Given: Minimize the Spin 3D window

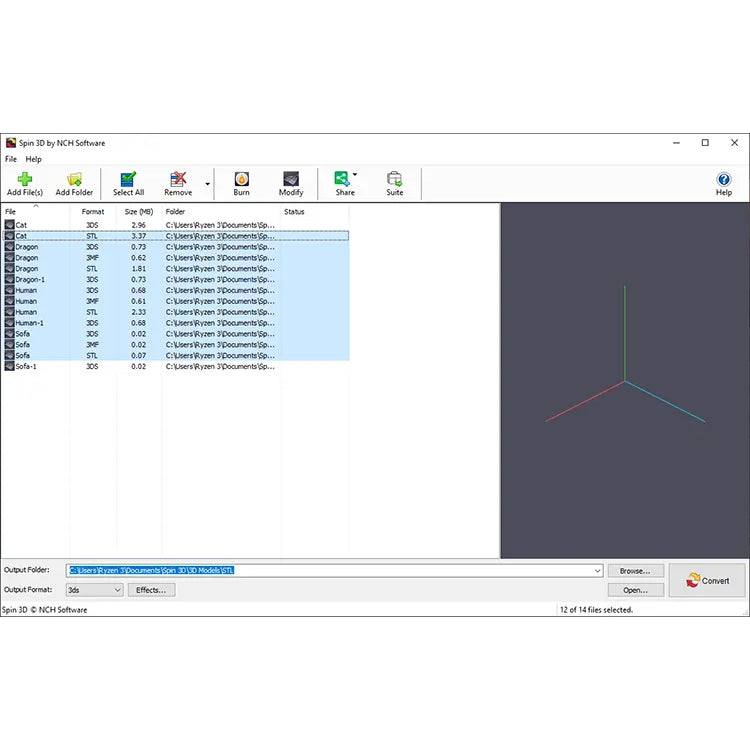Looking at the screenshot, I should click(x=676, y=143).
